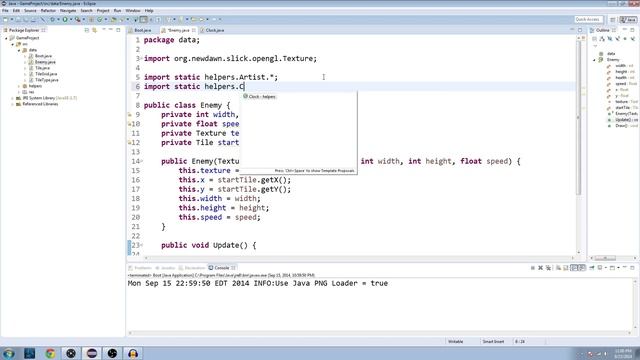Expand the helpers package node
This screenshot has width=640, height=360.
(x=19, y=86)
